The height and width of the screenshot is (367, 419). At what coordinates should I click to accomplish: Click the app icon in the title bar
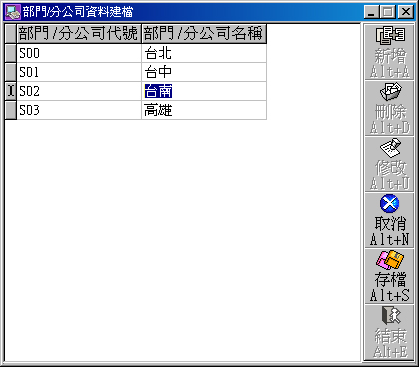click(13, 12)
